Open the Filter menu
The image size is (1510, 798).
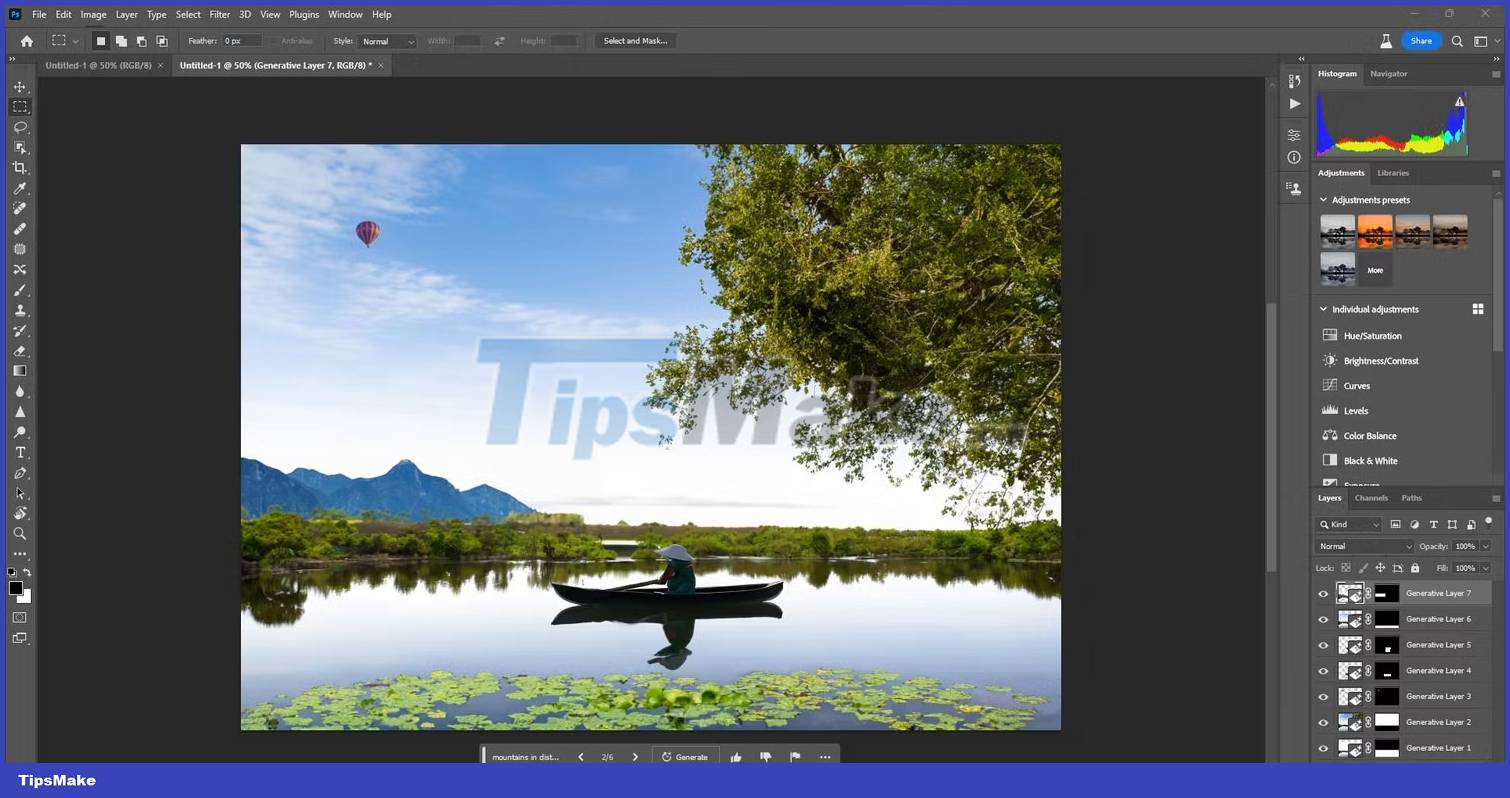point(219,14)
